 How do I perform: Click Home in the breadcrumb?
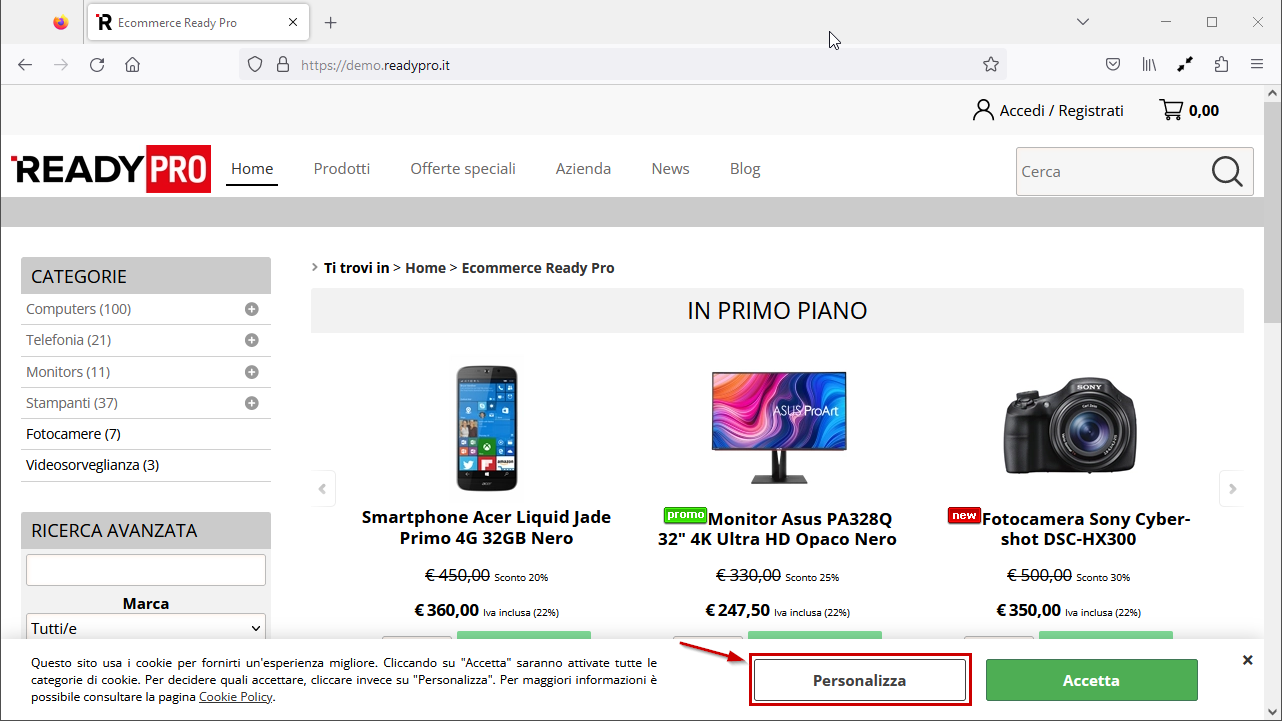click(x=425, y=268)
